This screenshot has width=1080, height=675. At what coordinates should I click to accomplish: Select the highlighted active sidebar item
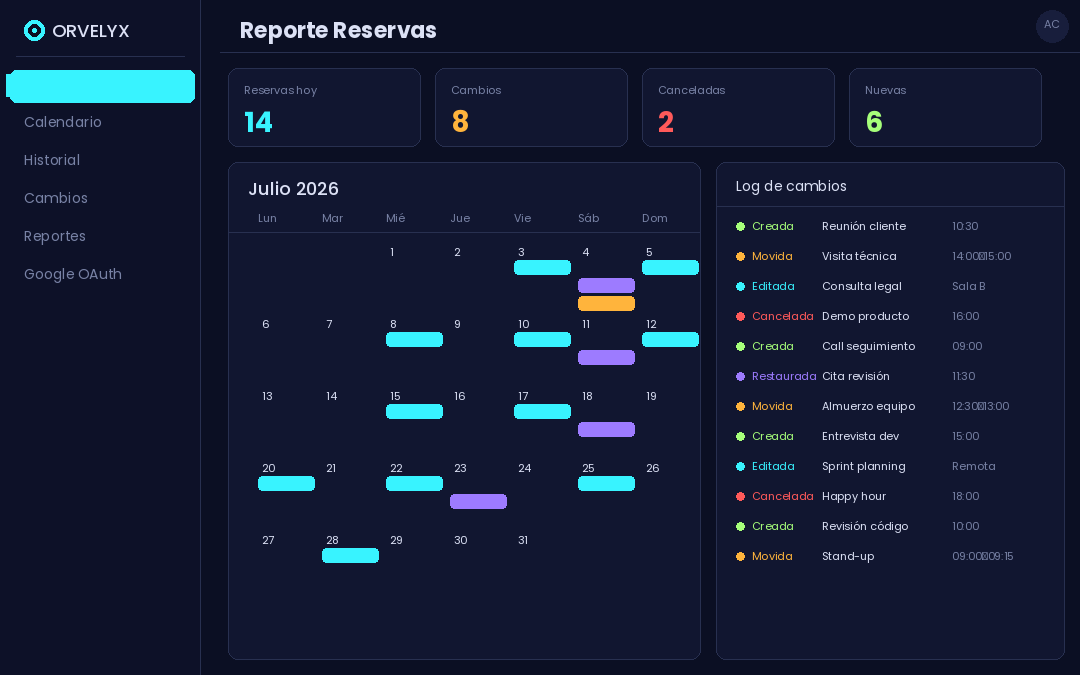point(101,86)
